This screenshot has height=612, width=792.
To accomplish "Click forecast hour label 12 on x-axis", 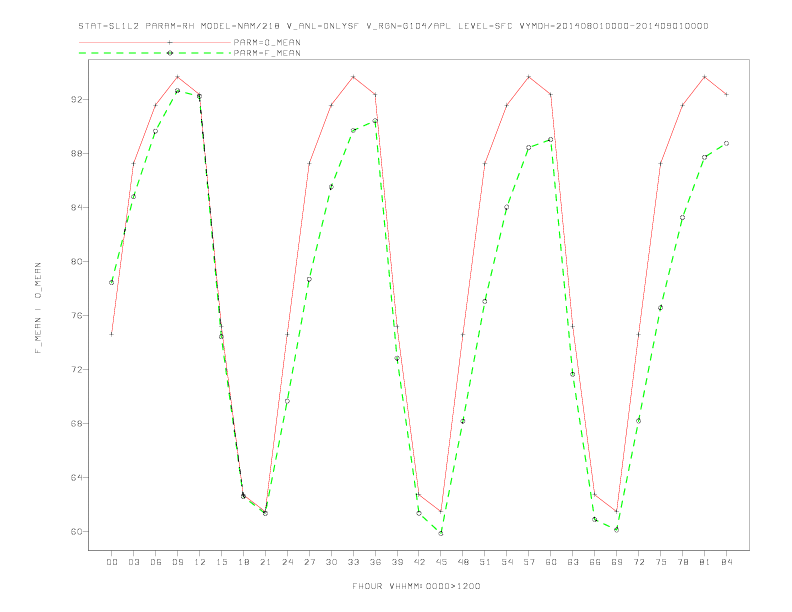I will (200, 562).
